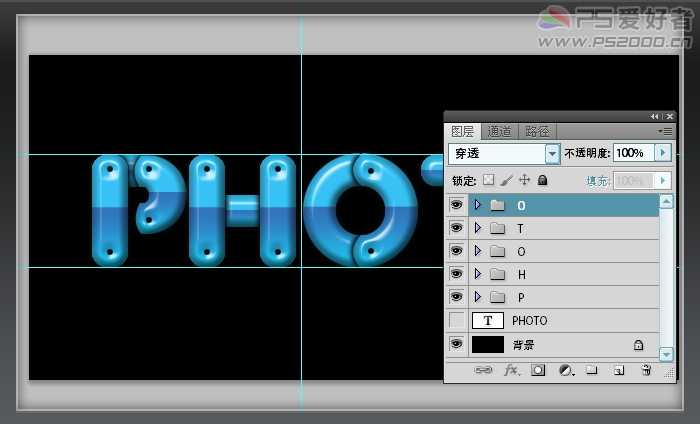The image size is (700, 424).
Task: Collapse the Layers panel with the double-arrow icon
Action: [654, 116]
